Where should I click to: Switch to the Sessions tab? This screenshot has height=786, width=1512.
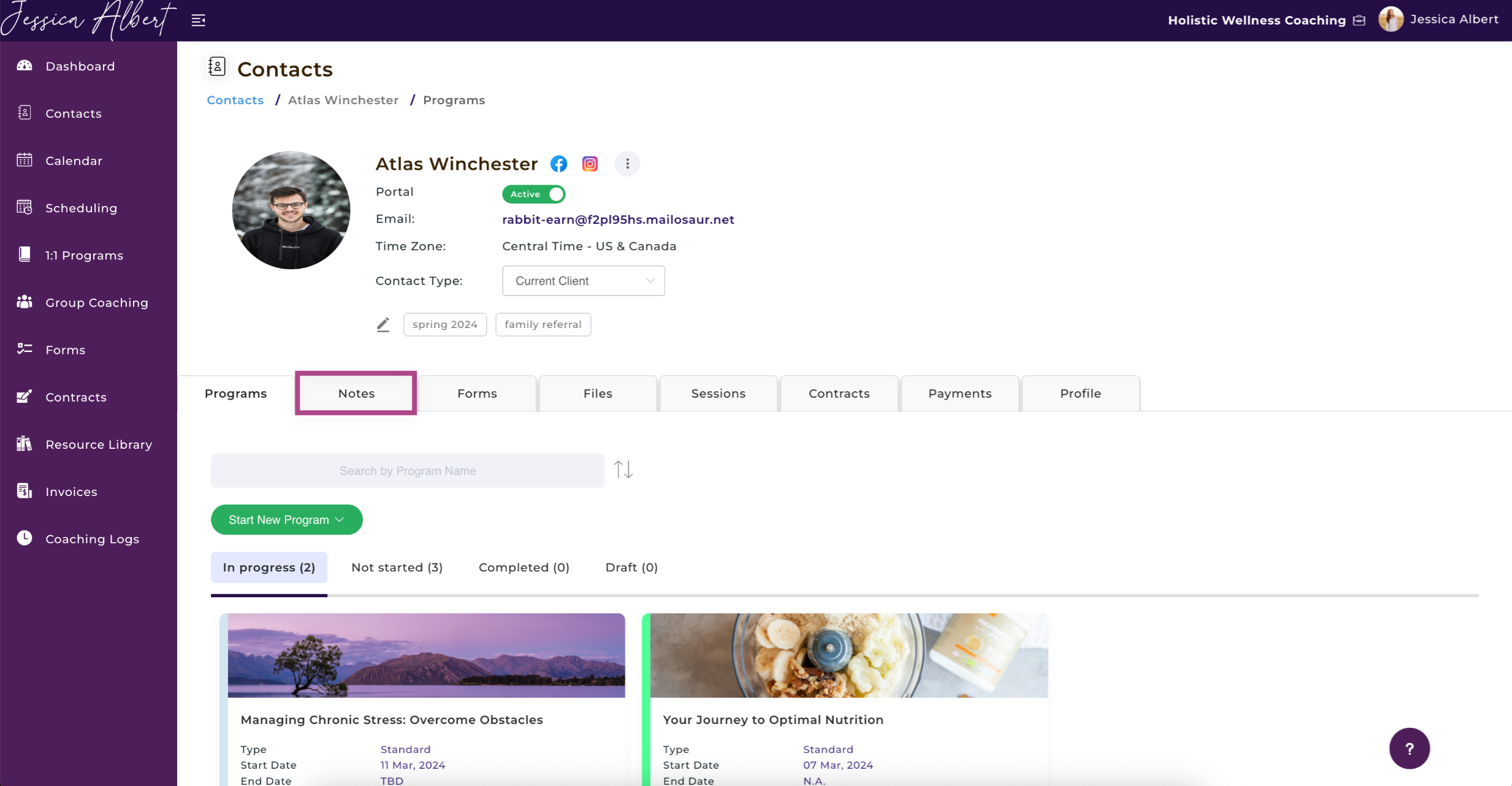coord(718,393)
